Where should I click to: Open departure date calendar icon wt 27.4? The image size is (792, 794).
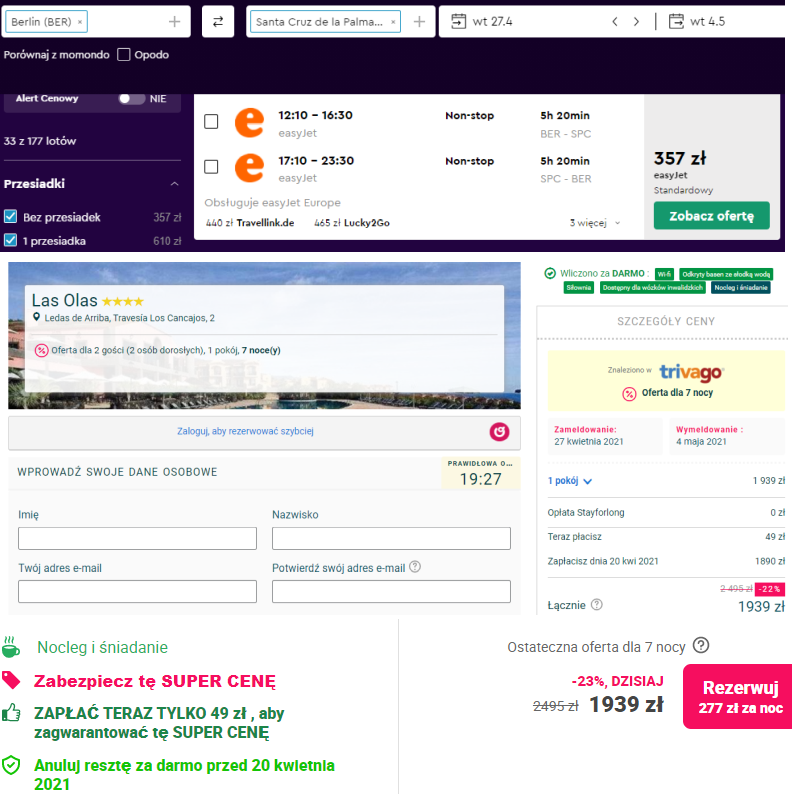click(458, 21)
